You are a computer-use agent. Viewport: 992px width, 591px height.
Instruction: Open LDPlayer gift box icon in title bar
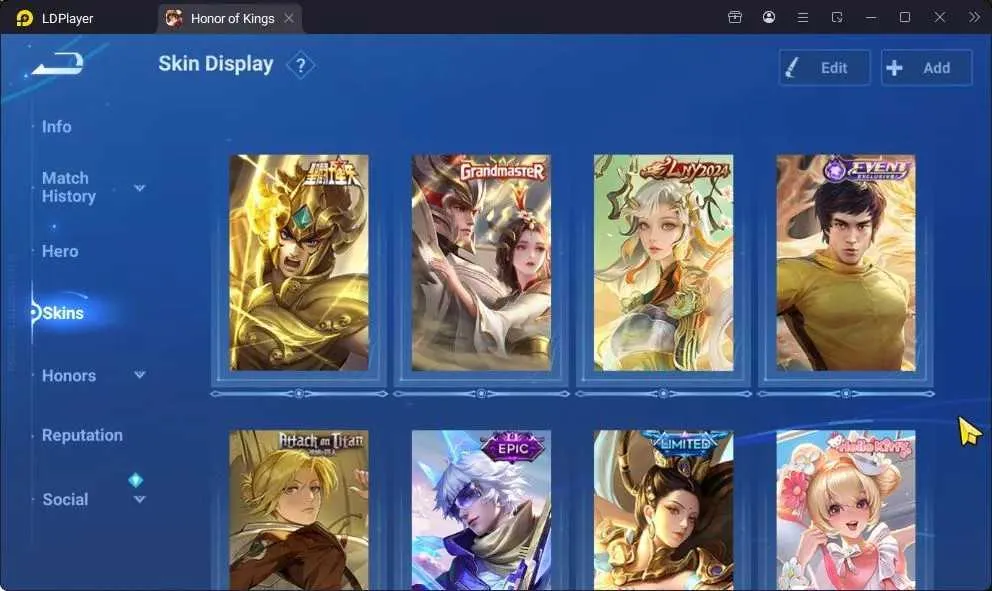[x=735, y=17]
